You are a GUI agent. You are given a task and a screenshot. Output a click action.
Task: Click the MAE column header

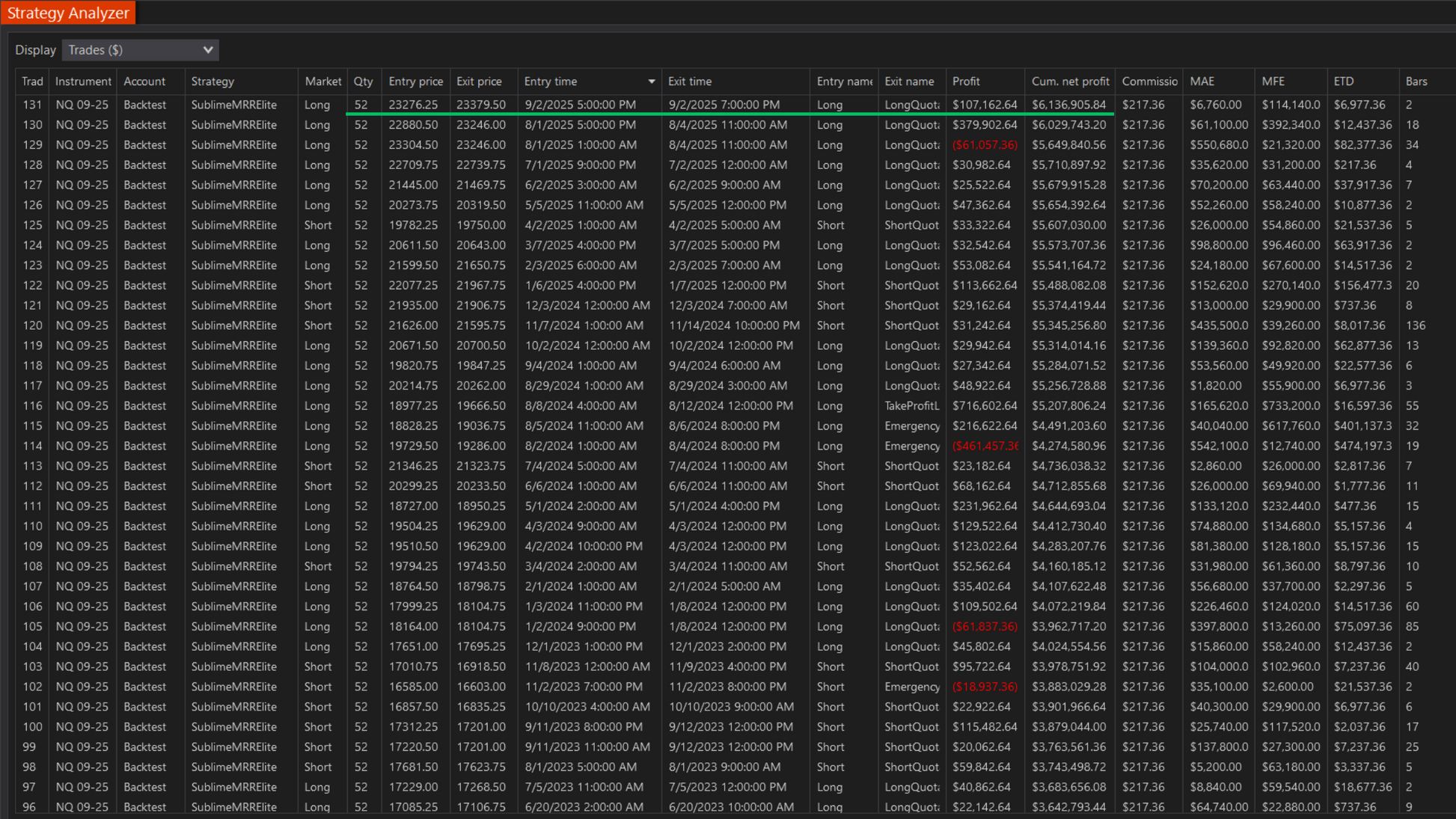[x=1202, y=82]
